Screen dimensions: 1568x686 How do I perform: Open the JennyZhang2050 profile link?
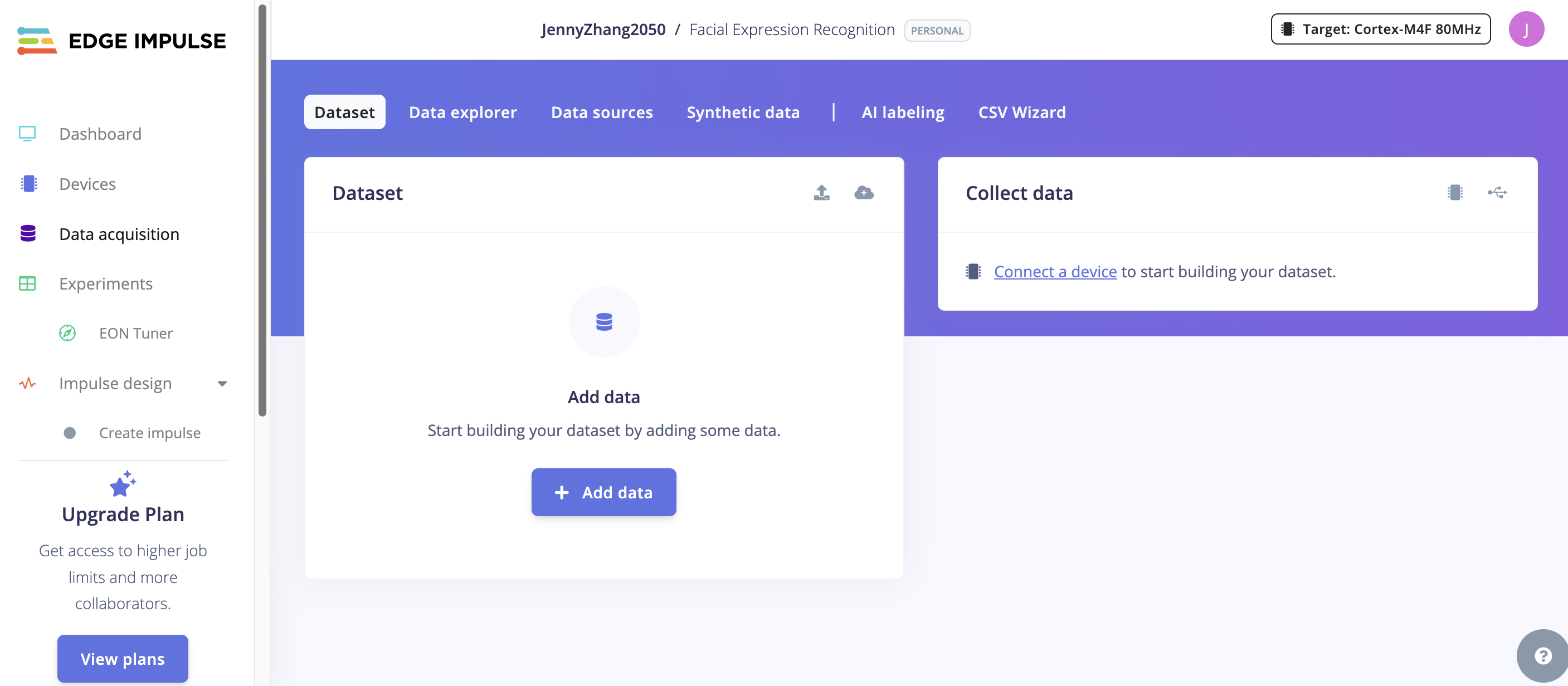click(603, 30)
